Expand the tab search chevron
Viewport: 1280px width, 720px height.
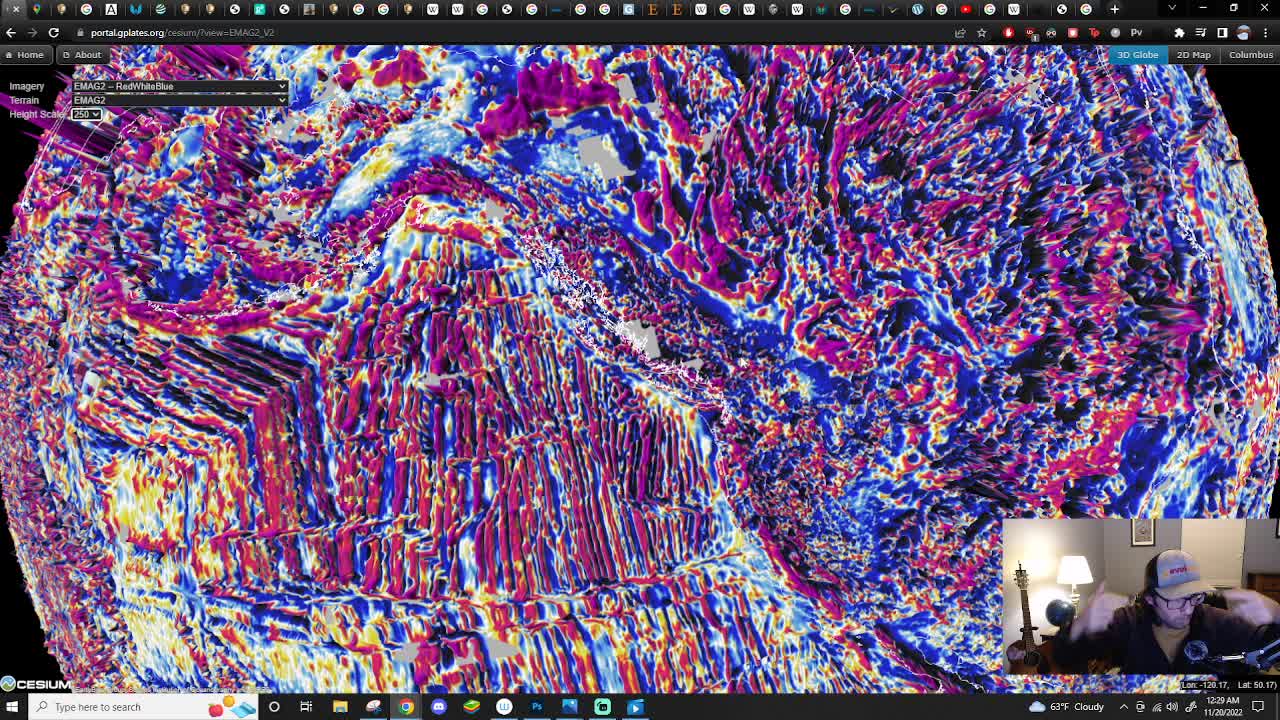click(1172, 8)
